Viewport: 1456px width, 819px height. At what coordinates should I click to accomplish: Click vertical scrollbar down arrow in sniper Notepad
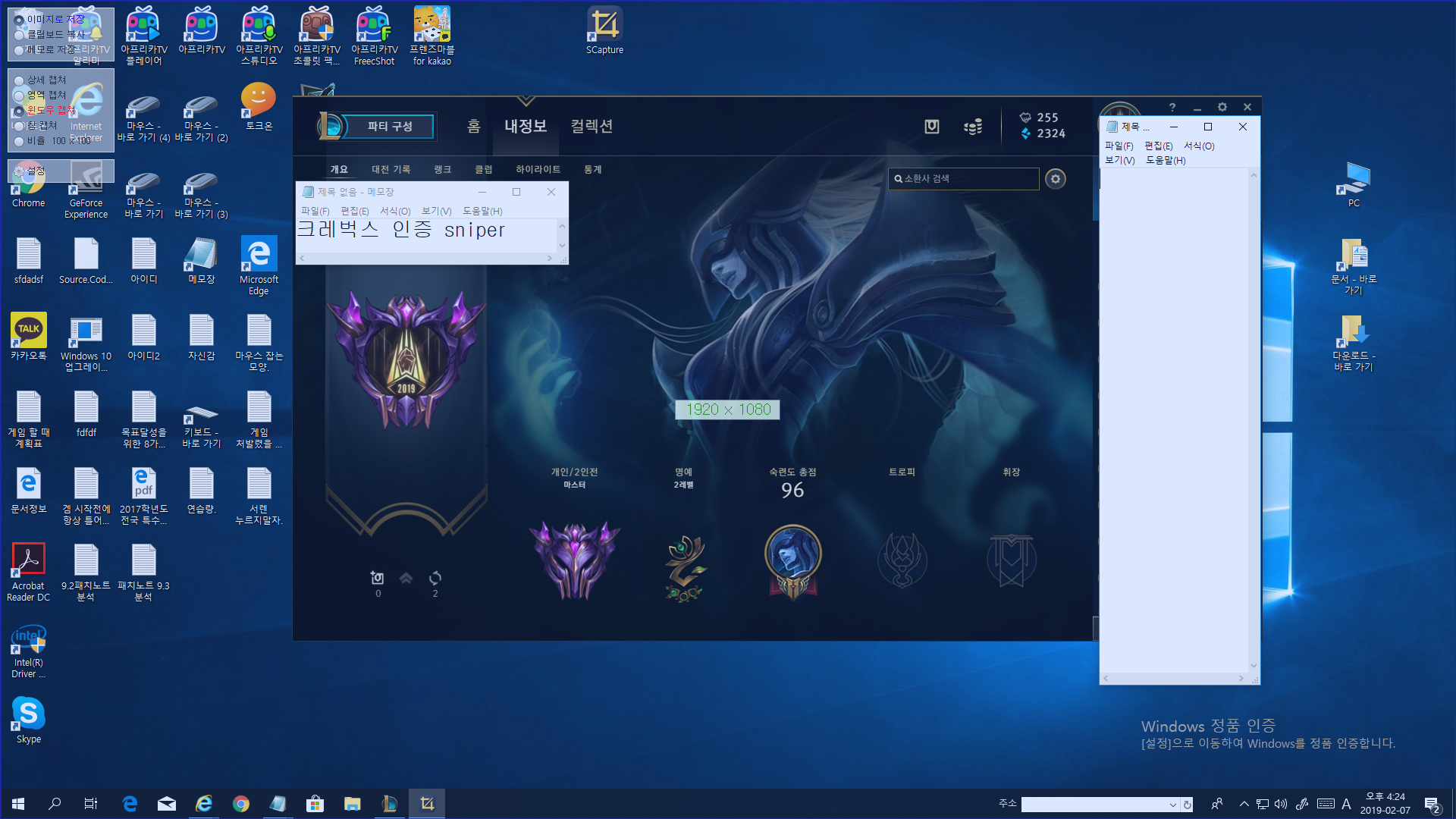click(x=562, y=245)
